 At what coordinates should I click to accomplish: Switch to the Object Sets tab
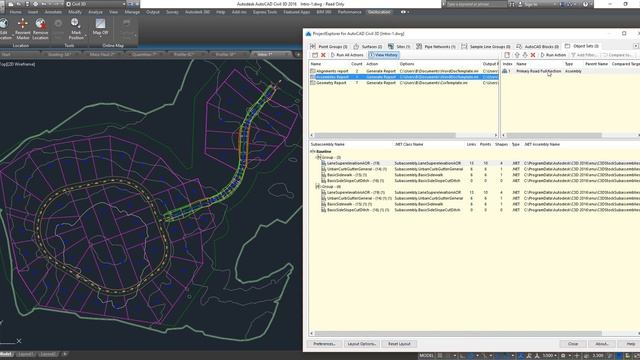[582, 46]
